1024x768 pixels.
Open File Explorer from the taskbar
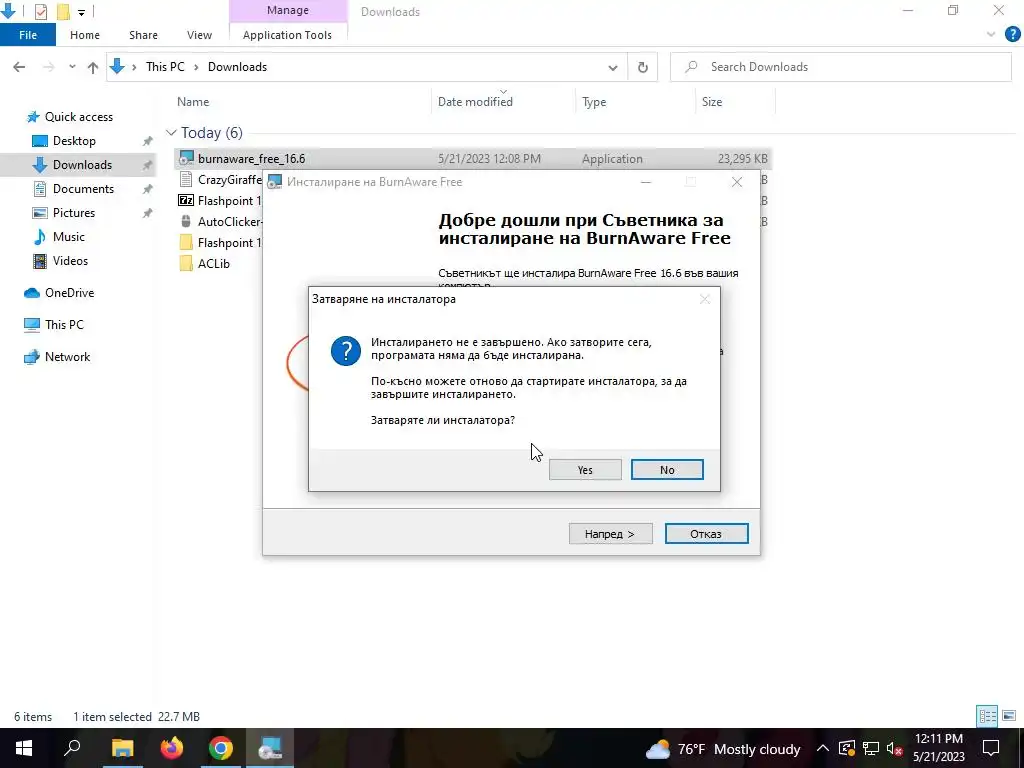tap(122, 748)
